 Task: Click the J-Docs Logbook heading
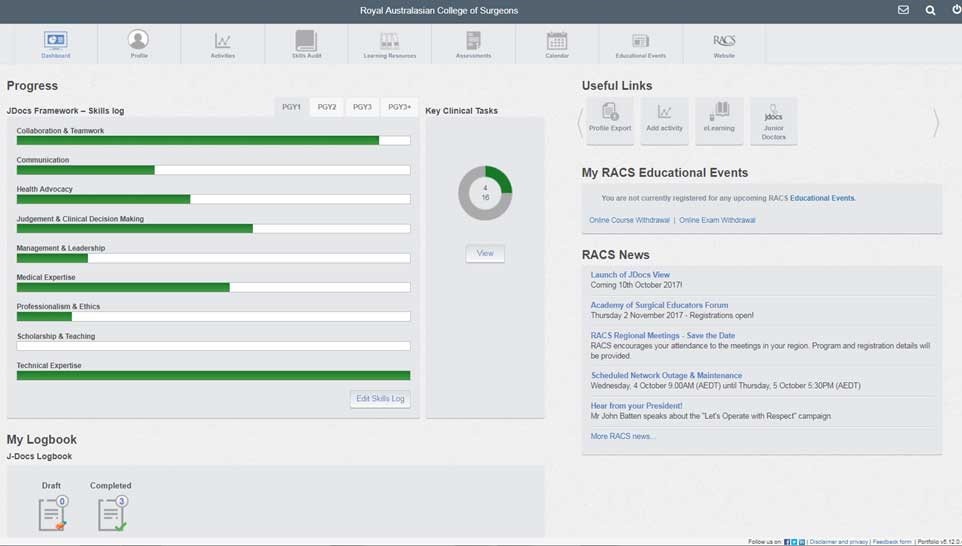39,456
